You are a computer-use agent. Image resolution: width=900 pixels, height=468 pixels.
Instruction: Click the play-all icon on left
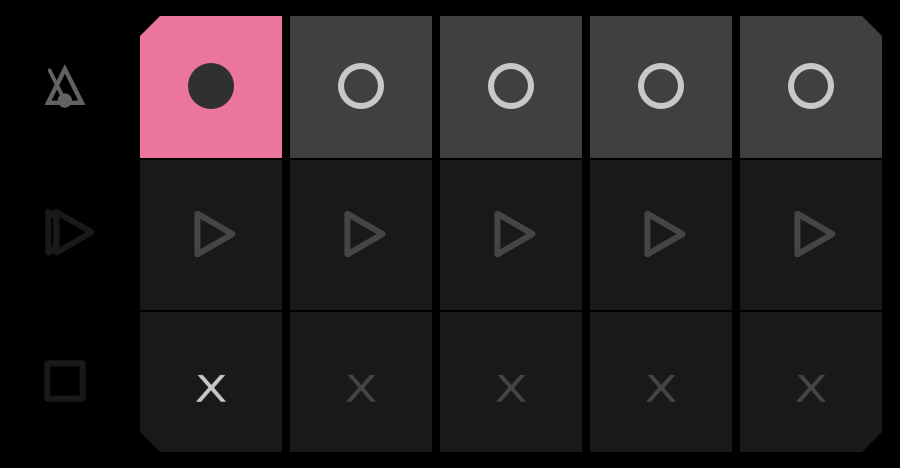coord(69,233)
